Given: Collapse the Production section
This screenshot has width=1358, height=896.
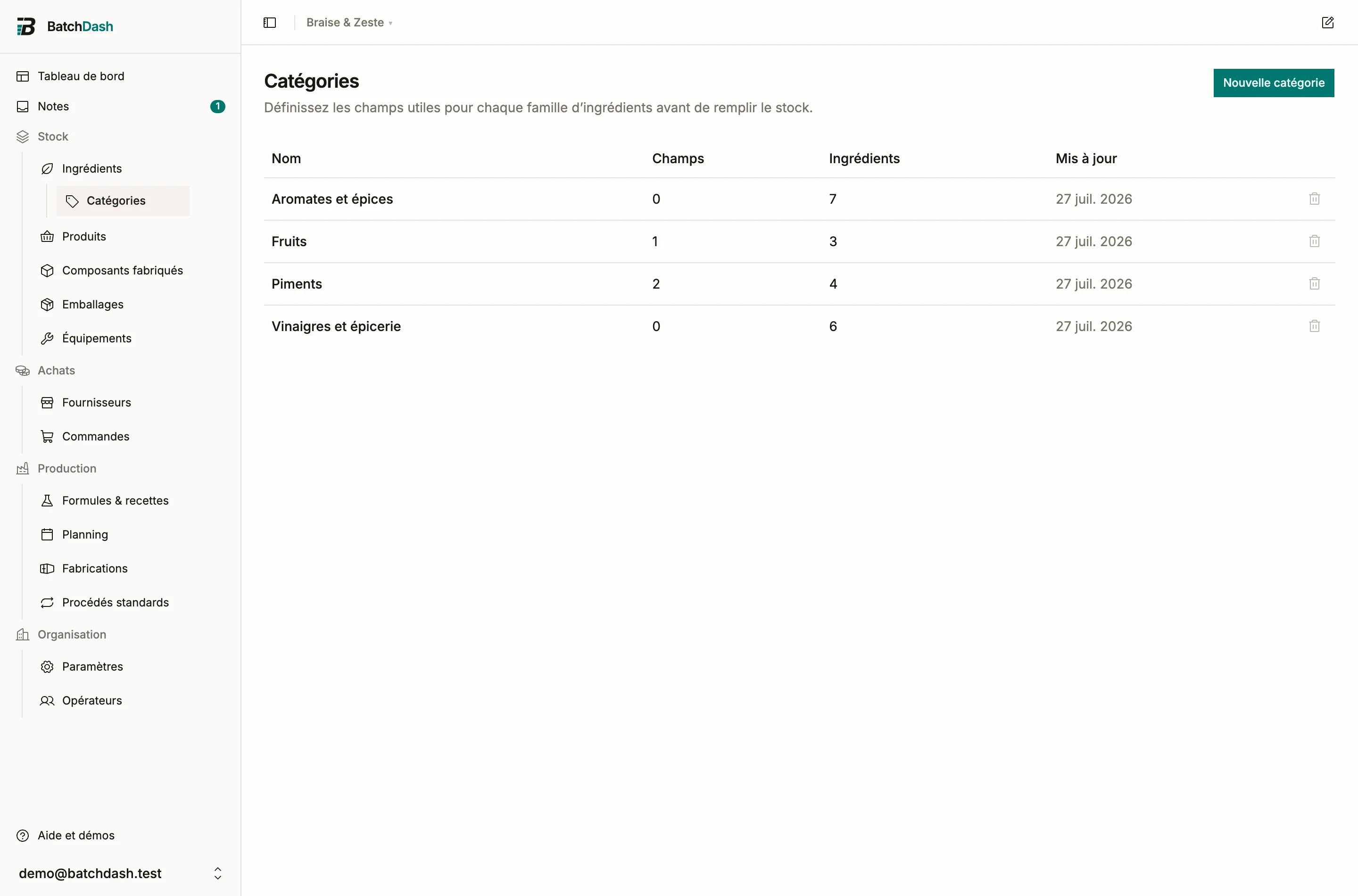Looking at the screenshot, I should pos(67,469).
